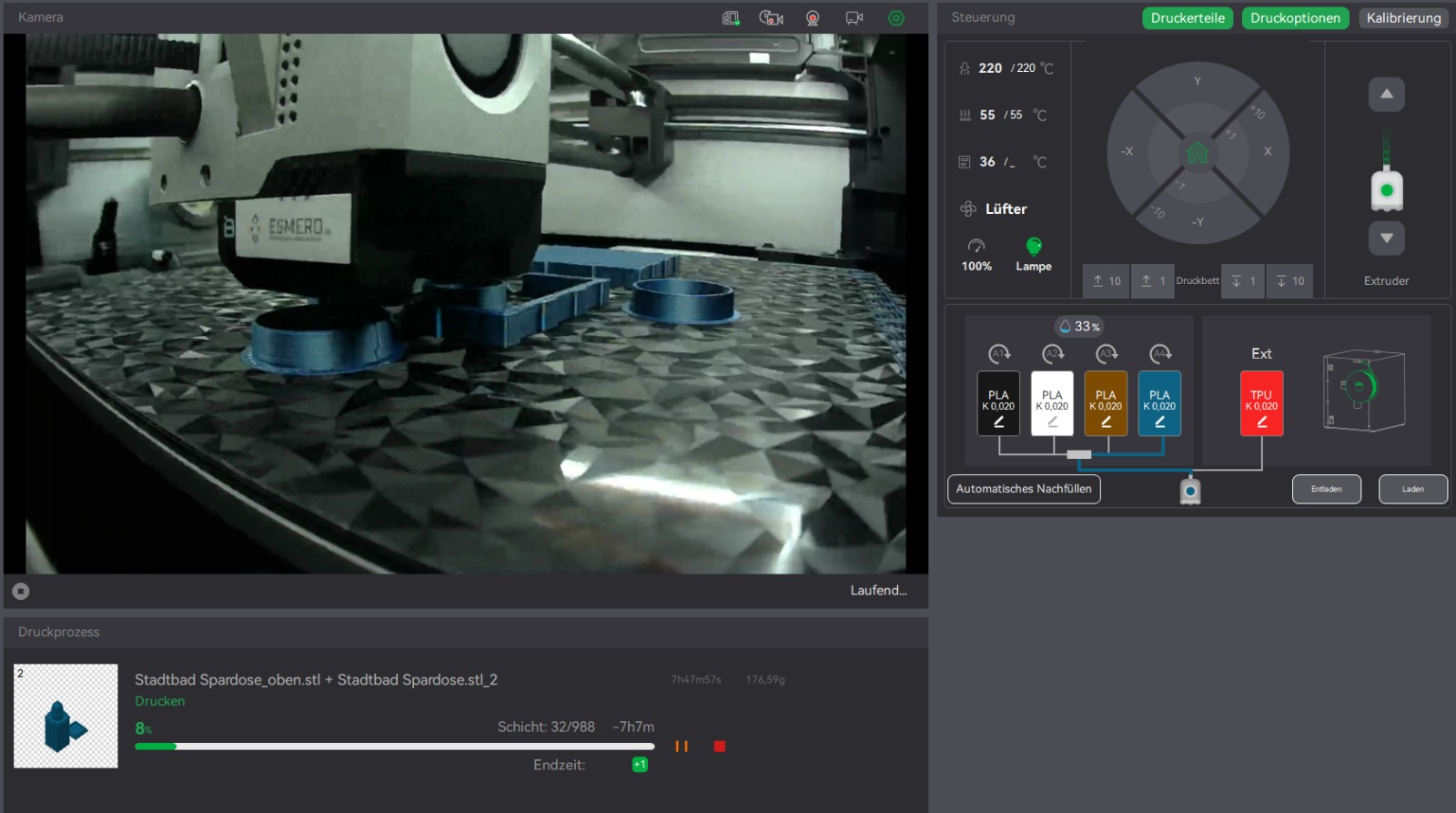Click the Stadtbad Spardose model thumbnail

pos(66,716)
